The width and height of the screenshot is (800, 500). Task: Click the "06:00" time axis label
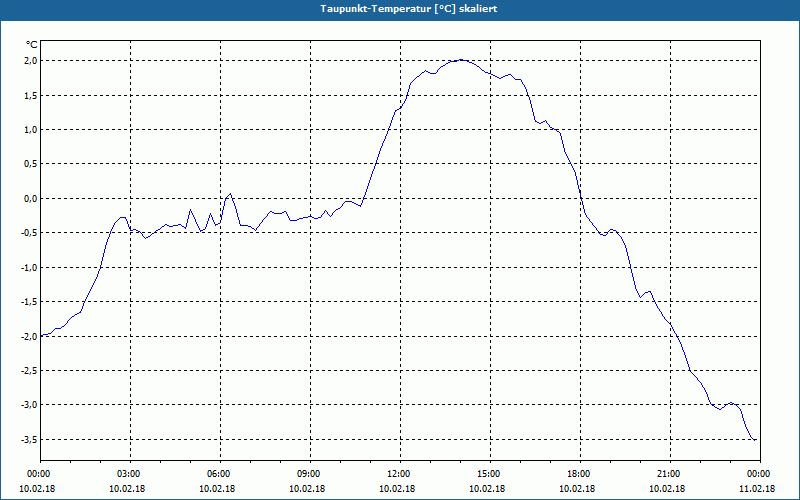click(x=217, y=474)
